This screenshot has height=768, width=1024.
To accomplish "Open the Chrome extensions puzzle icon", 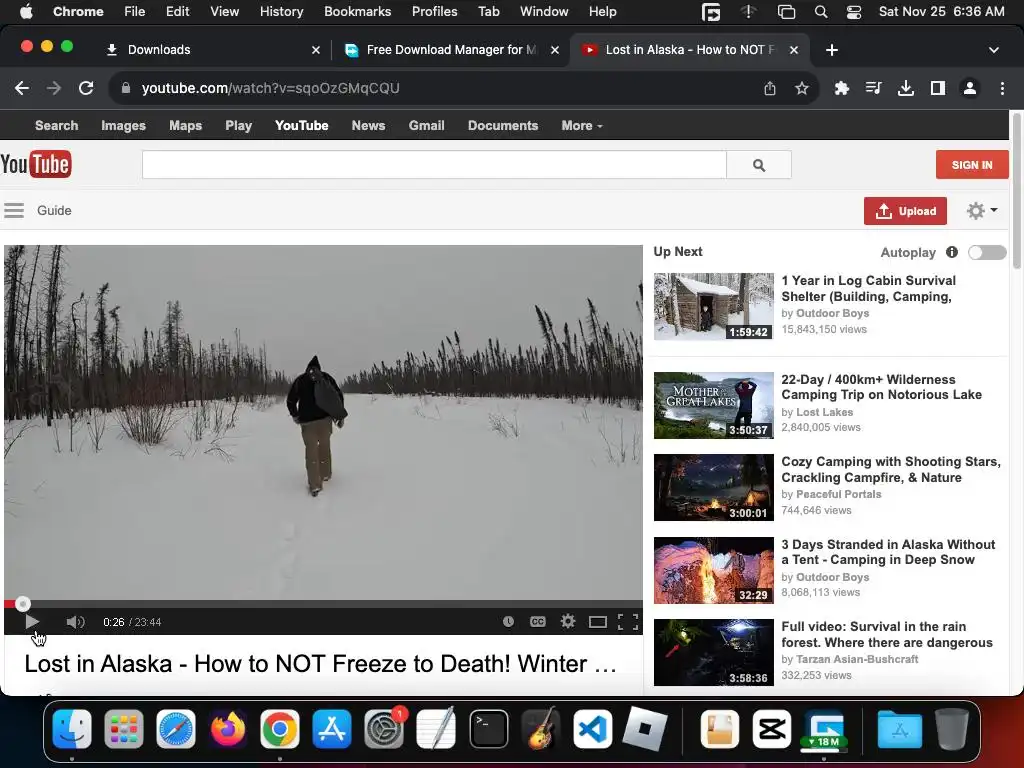I will [842, 88].
